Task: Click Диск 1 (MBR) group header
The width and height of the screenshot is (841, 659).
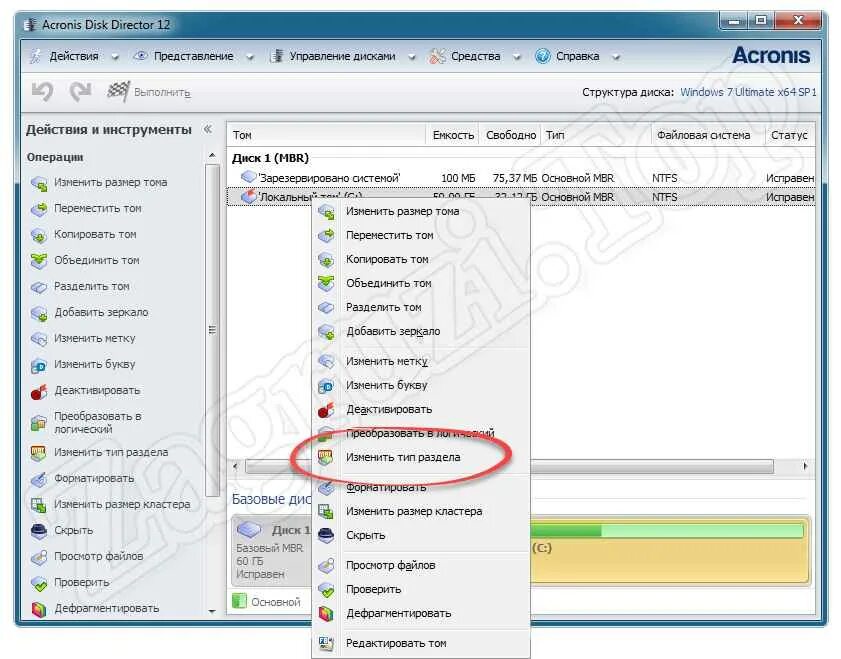Action: (x=270, y=158)
